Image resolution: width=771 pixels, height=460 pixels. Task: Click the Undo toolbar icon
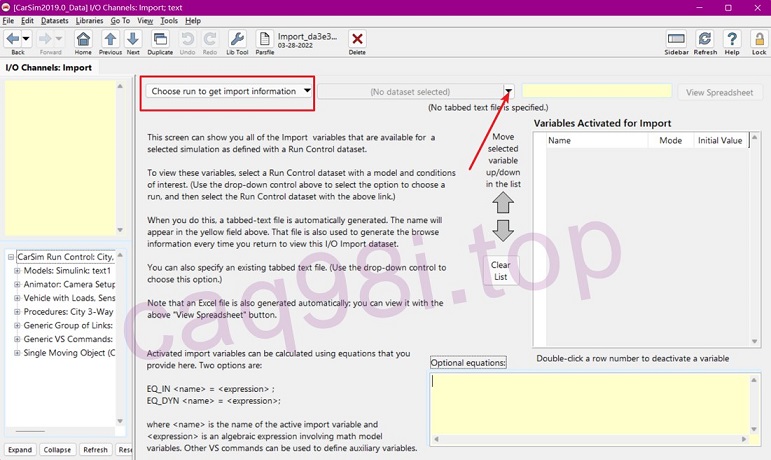coord(187,39)
